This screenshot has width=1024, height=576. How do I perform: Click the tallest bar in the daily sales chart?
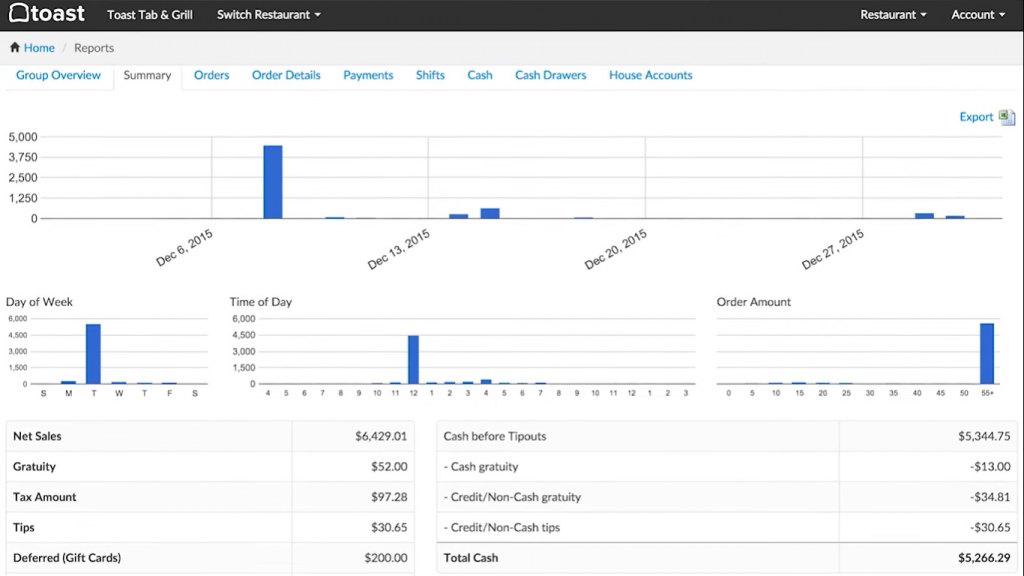click(x=272, y=182)
